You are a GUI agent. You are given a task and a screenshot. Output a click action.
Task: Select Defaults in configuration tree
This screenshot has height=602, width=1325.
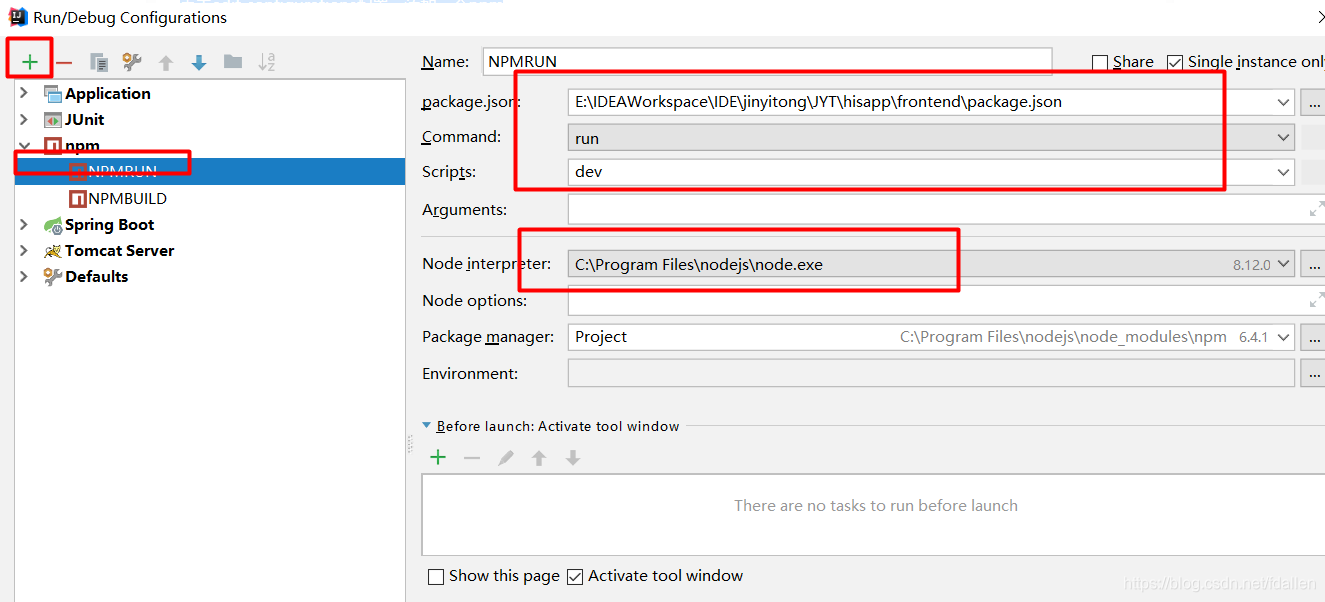point(97,276)
